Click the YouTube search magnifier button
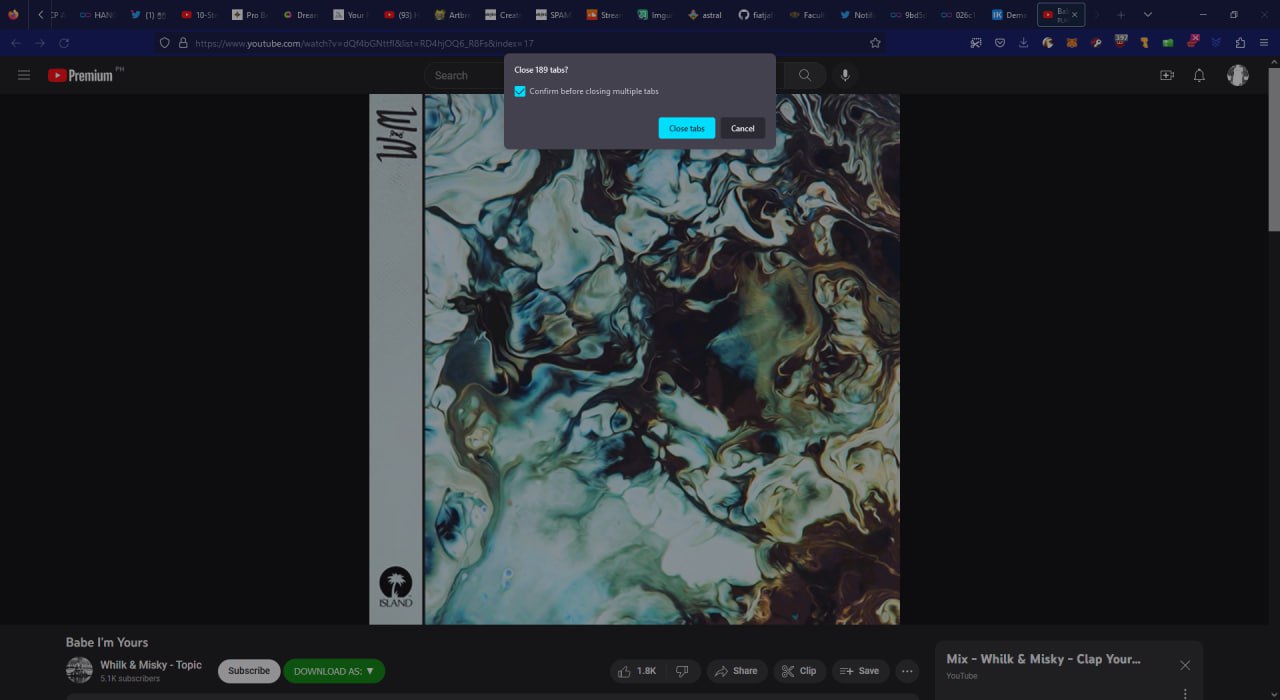The width and height of the screenshot is (1280, 700). click(805, 75)
